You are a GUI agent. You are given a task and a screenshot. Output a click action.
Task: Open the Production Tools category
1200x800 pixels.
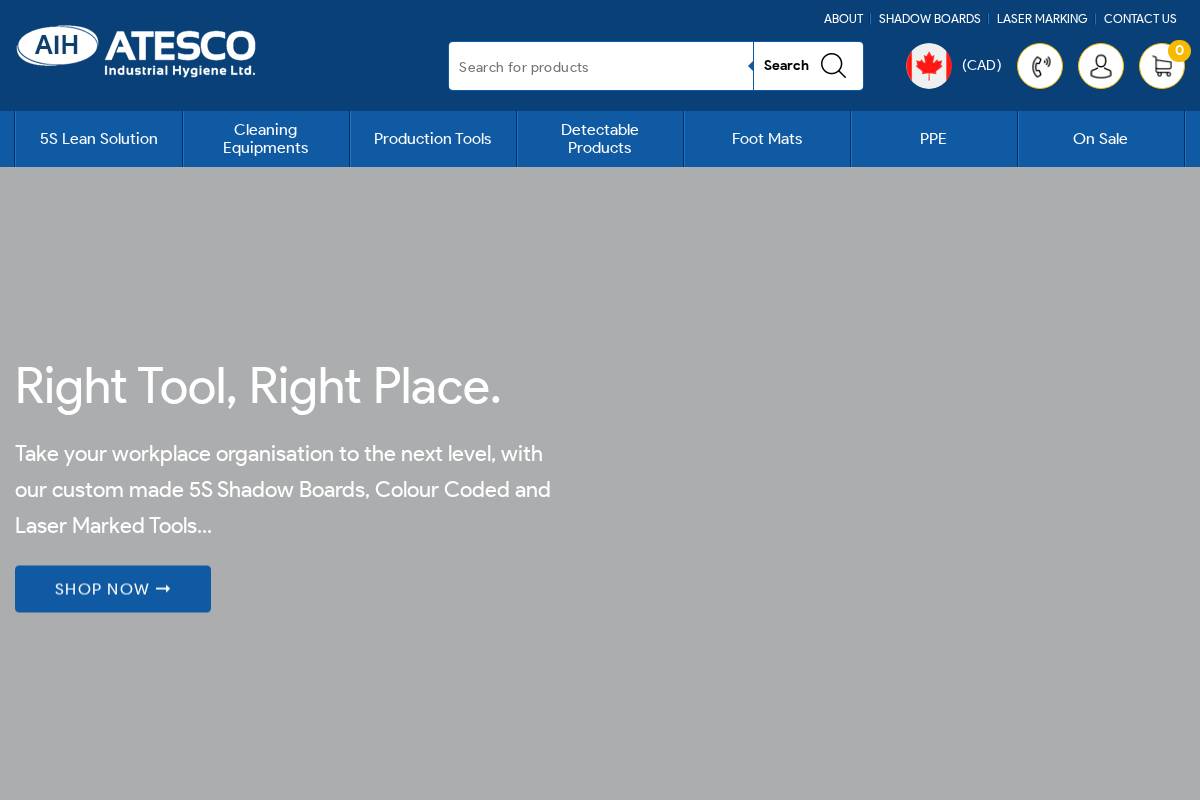[x=432, y=139]
